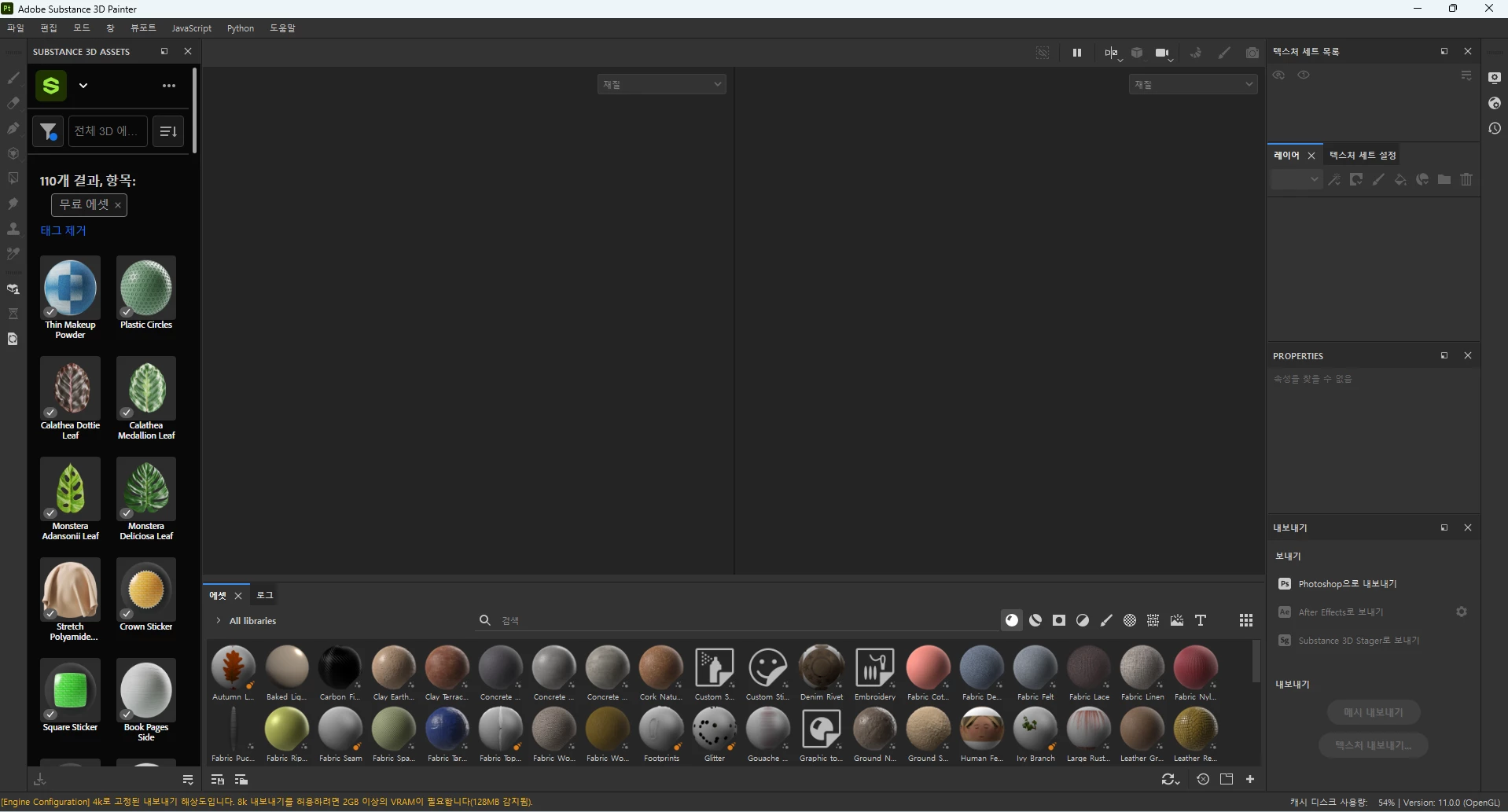Click the 텍스처 내보내기 button
This screenshot has width=1508, height=812.
[x=1374, y=745]
